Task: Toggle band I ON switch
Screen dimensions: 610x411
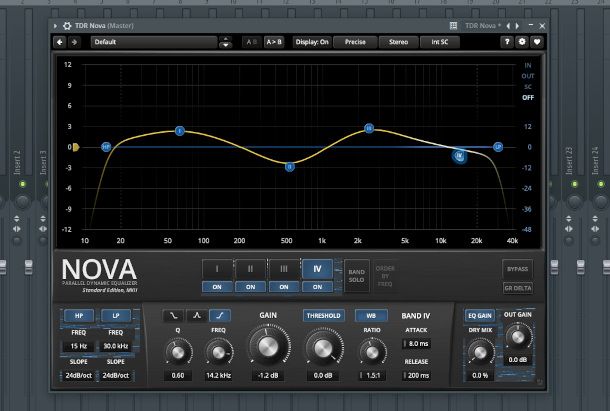Action: tap(217, 287)
